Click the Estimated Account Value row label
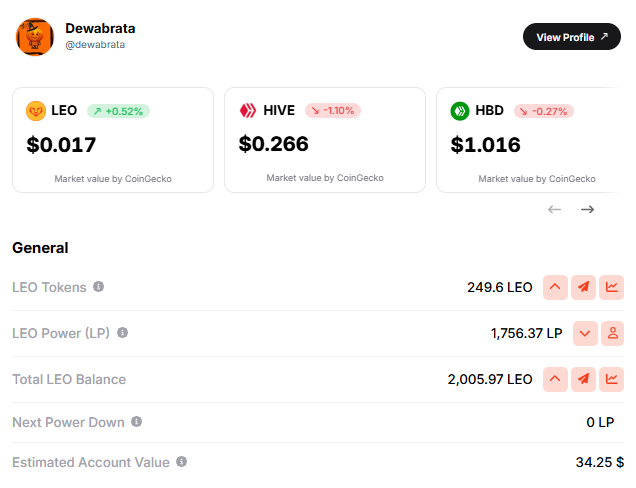 (91, 462)
